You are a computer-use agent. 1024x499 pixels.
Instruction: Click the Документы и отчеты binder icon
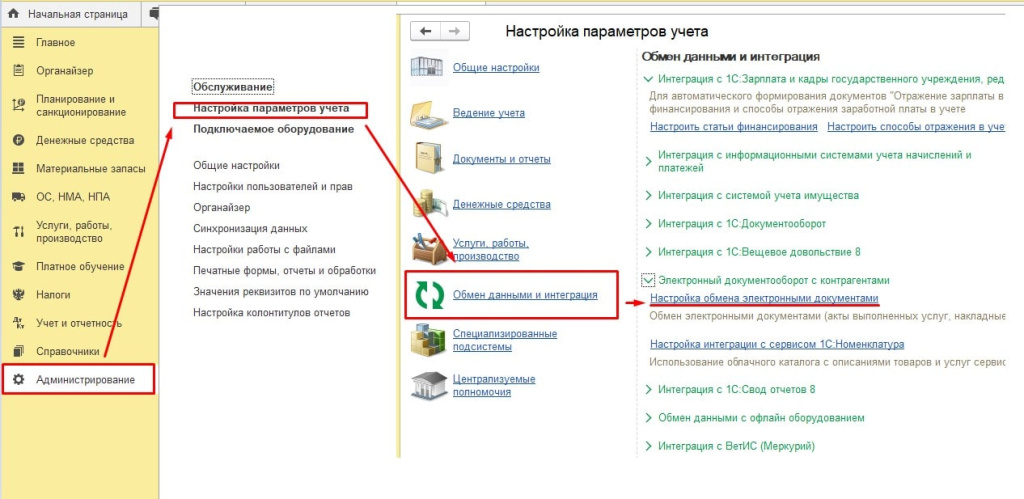(428, 159)
